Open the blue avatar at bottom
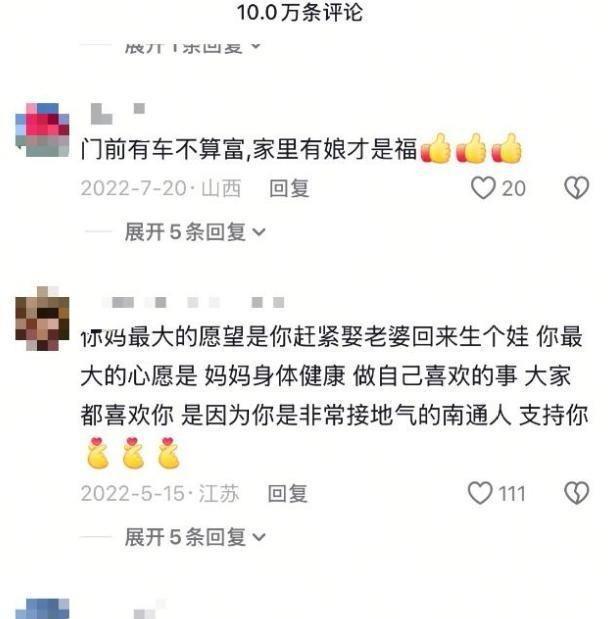 pyautogui.click(x=42, y=608)
